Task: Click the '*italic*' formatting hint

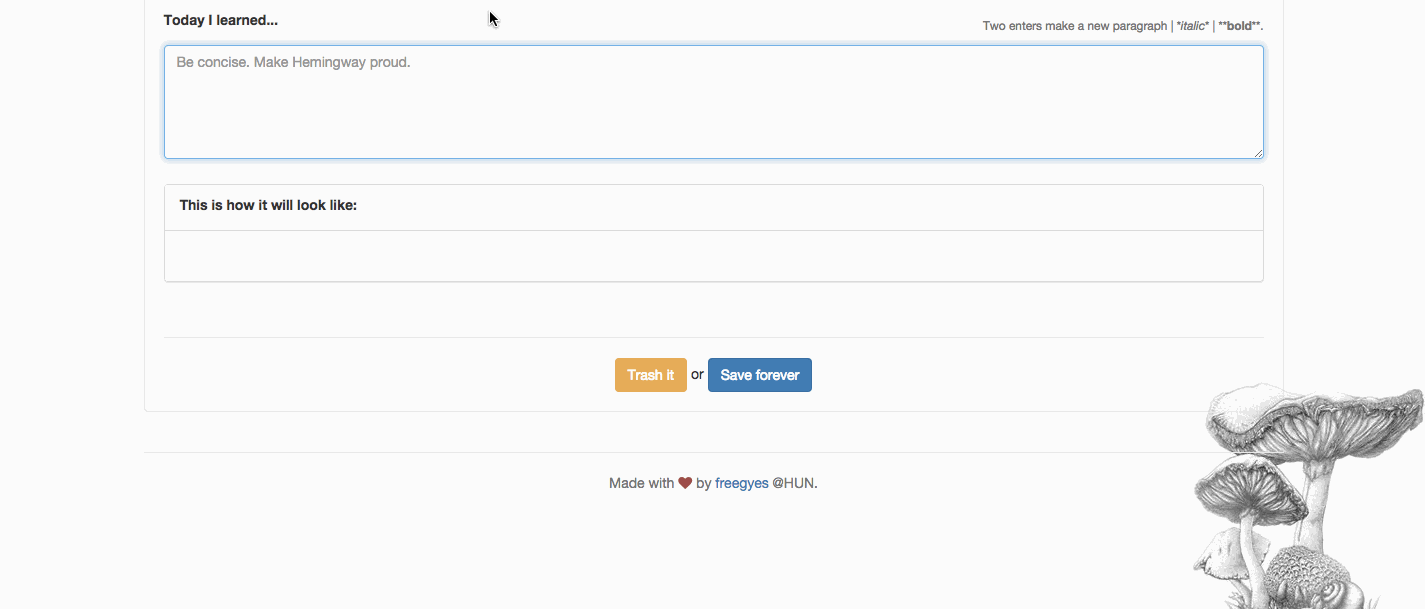Action: click(1193, 26)
